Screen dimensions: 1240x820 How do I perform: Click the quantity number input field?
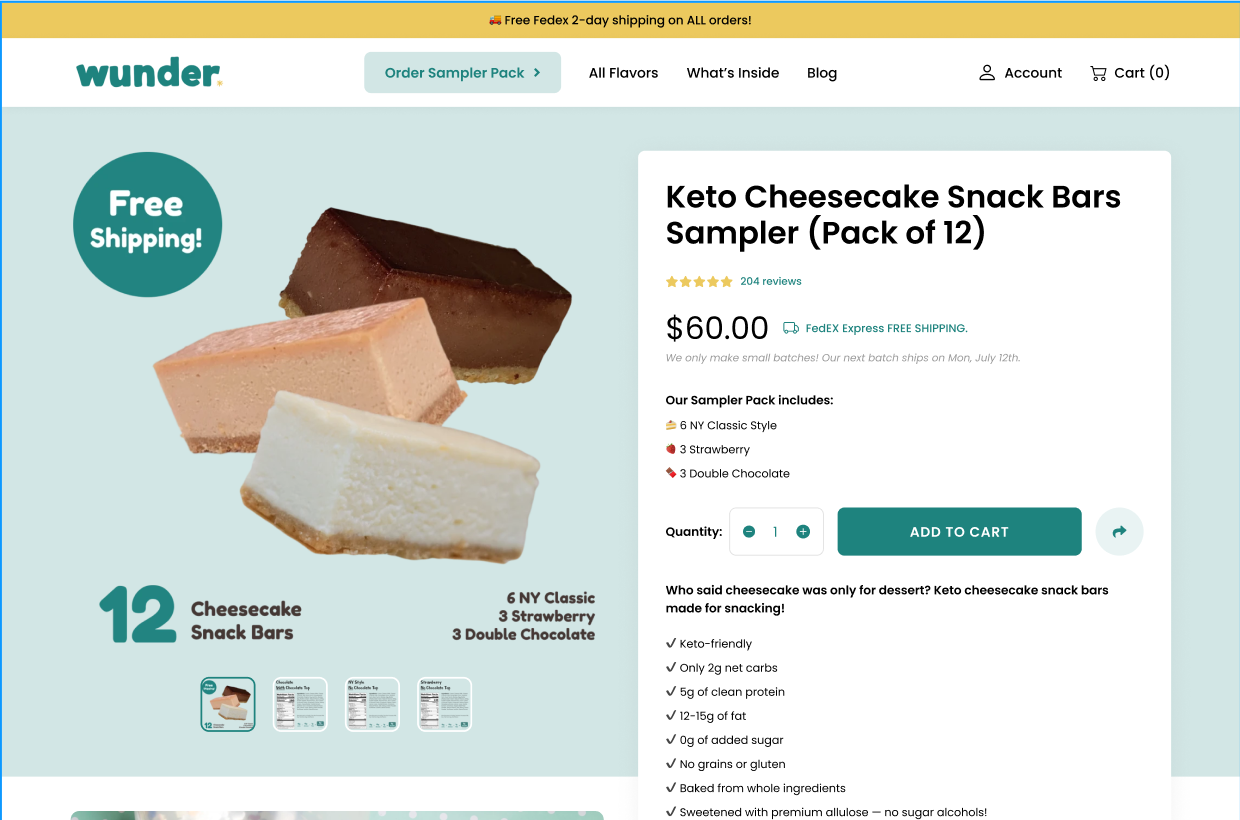775,532
